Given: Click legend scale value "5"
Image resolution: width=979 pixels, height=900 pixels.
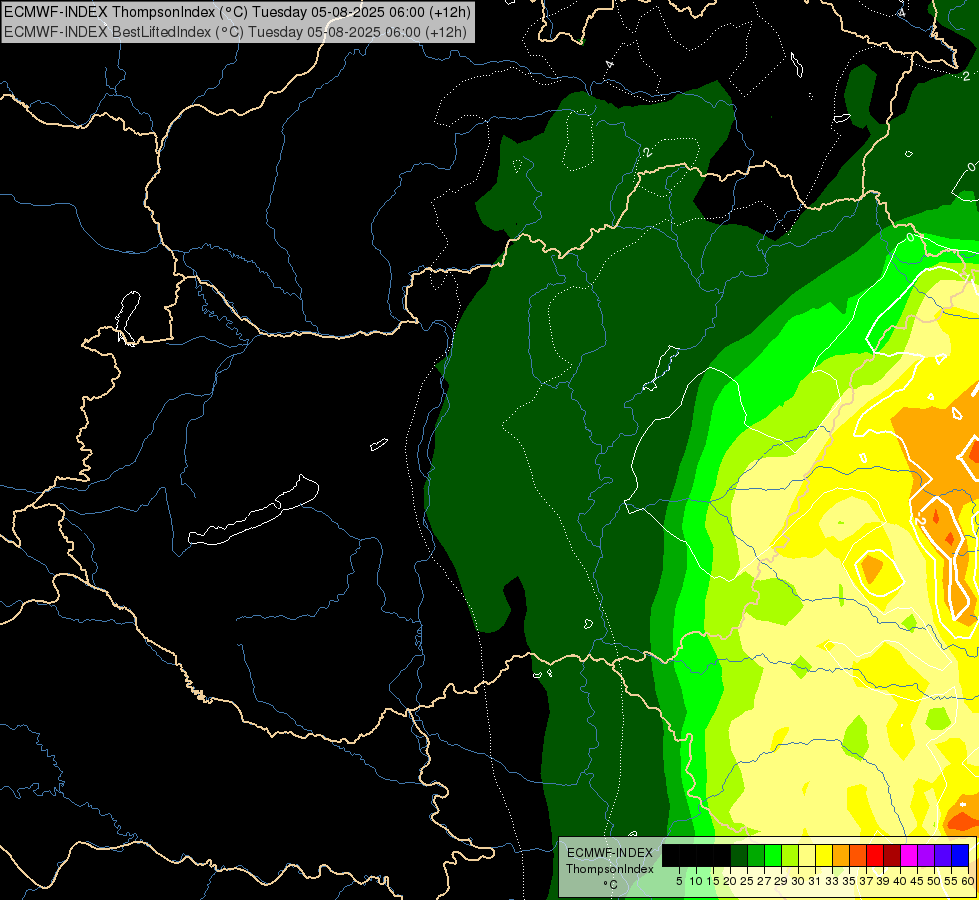Looking at the screenshot, I should pos(679,881).
